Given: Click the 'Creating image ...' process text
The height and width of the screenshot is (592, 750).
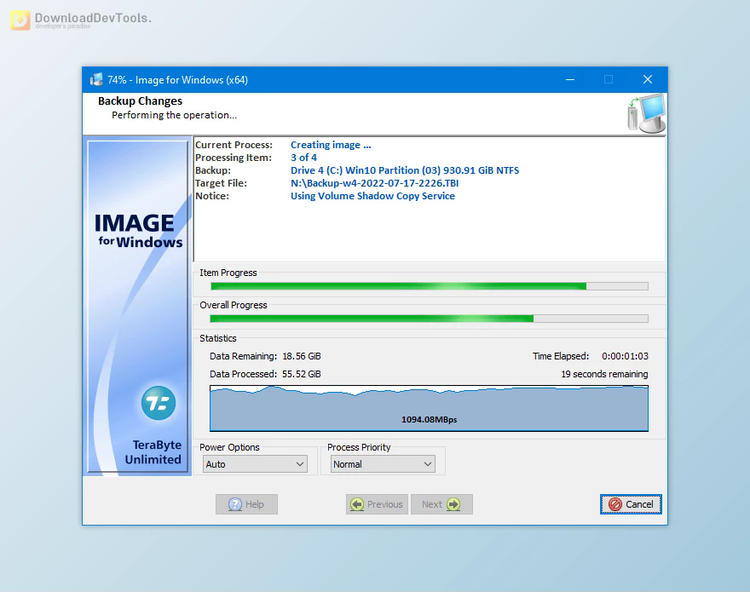Looking at the screenshot, I should click(x=331, y=144).
